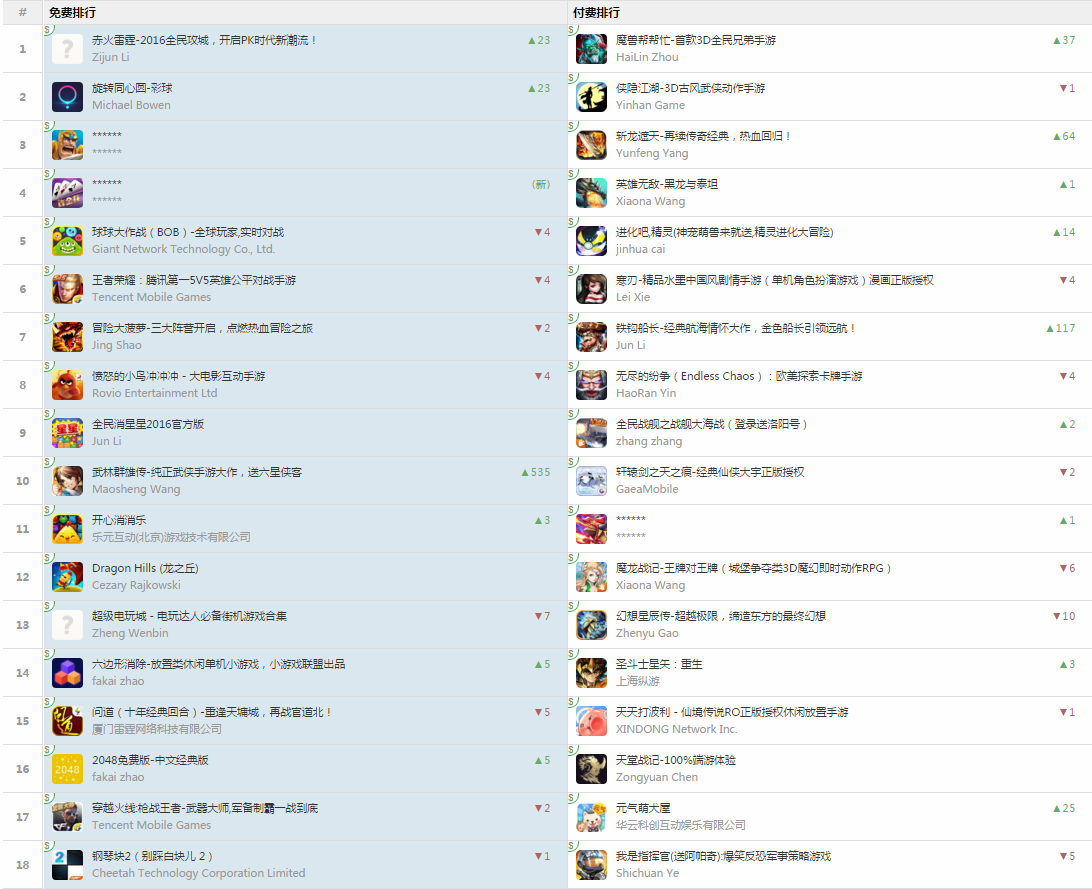Select the 冒险大菠萝 game icon
This screenshot has width=1092, height=889.
pos(68,337)
